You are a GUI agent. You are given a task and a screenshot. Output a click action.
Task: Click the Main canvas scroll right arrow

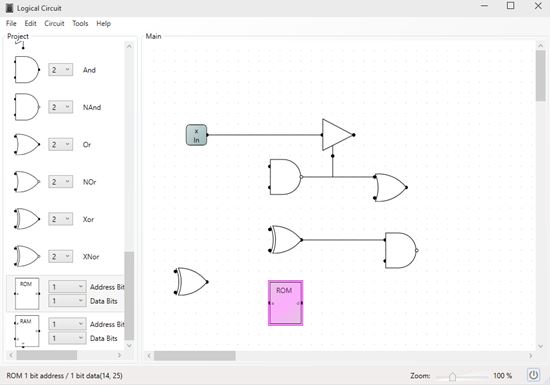(x=530, y=356)
